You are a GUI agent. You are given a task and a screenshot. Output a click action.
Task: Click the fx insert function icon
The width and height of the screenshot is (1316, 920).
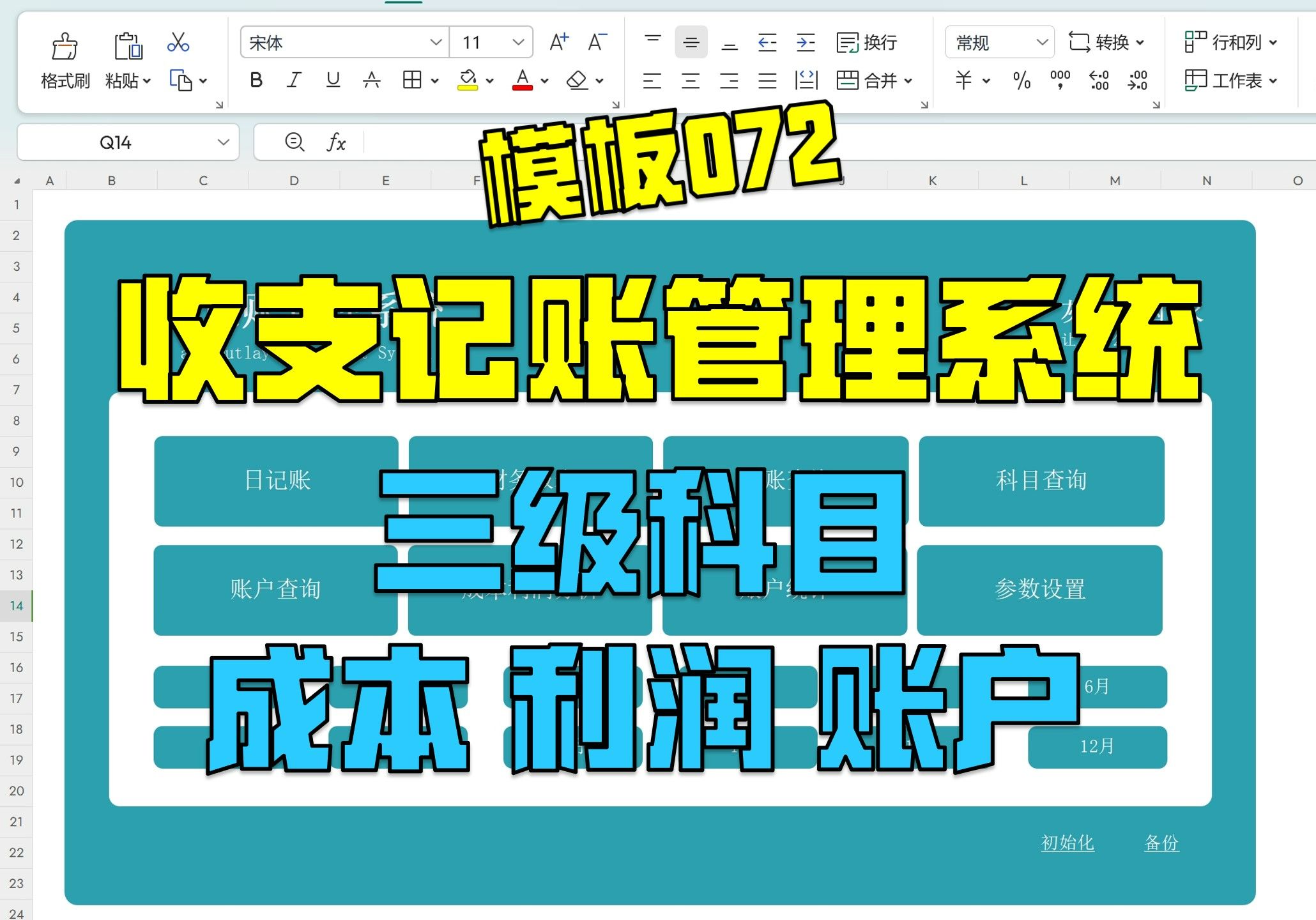pyautogui.click(x=336, y=142)
